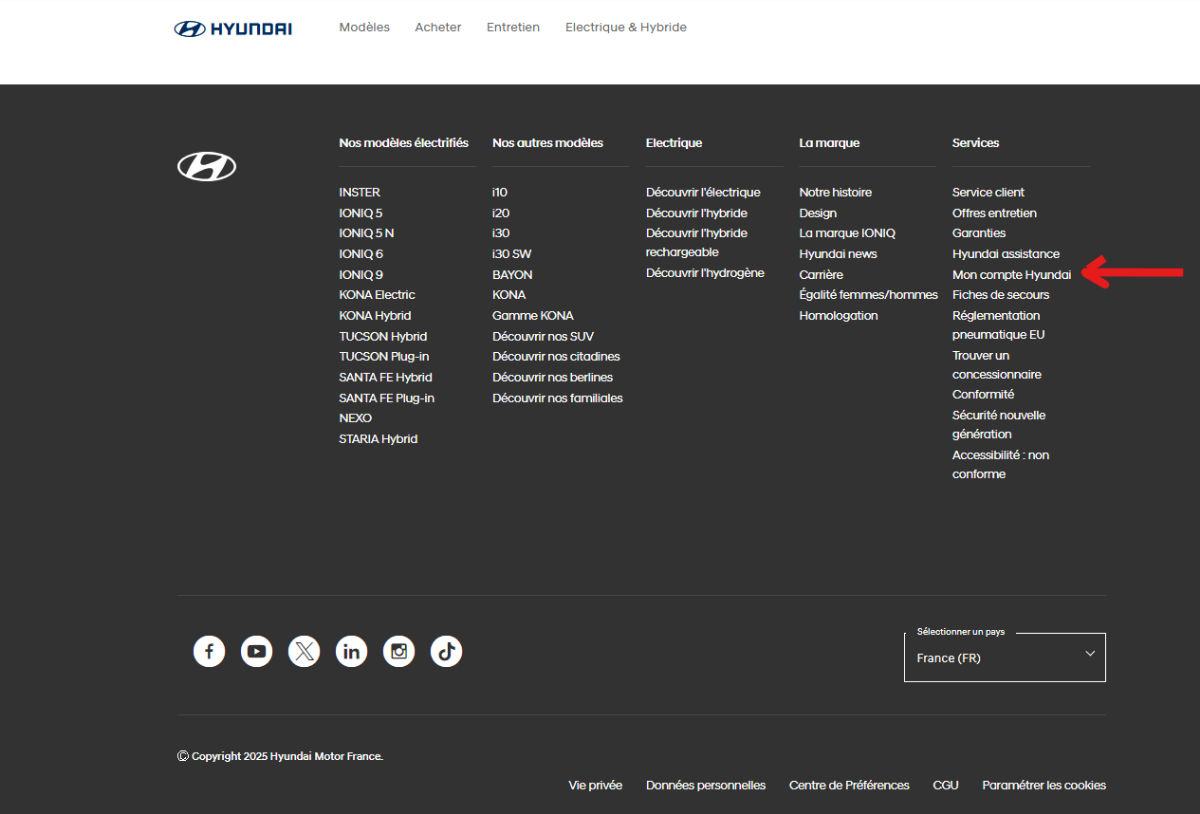Visit the X (Twitter) social icon

tap(304, 652)
